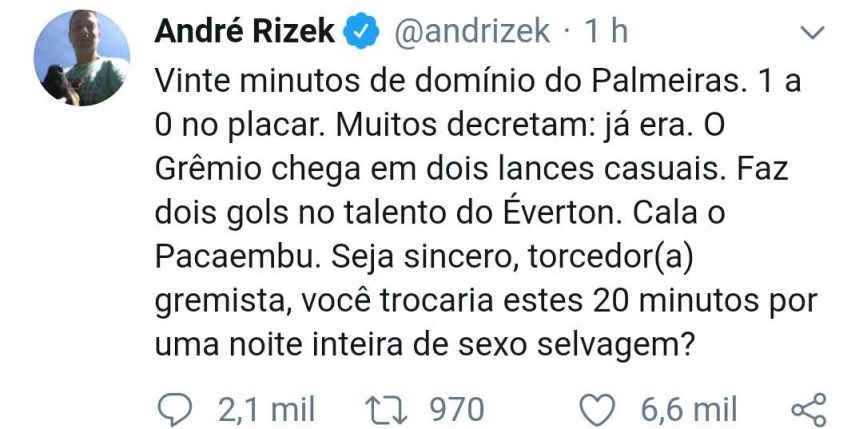863x429 pixels.
Task: Expand the tweet options chevron
Action: coord(815,34)
